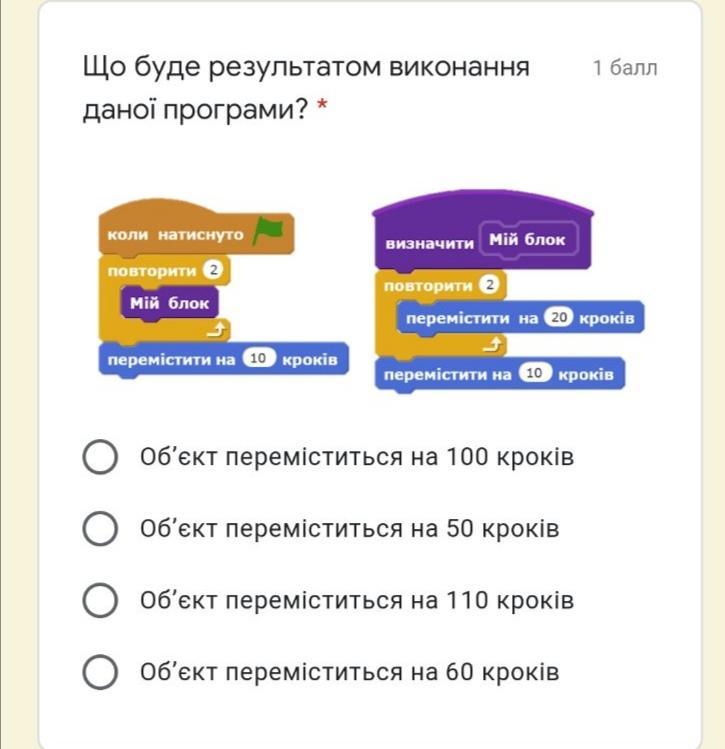
Task: Click number 2 in right repeat block
Action: coord(490,286)
